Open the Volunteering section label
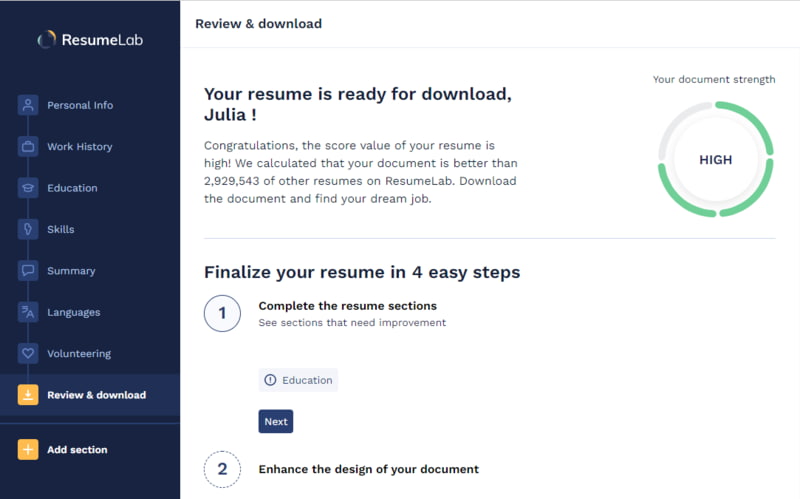 [x=79, y=354]
